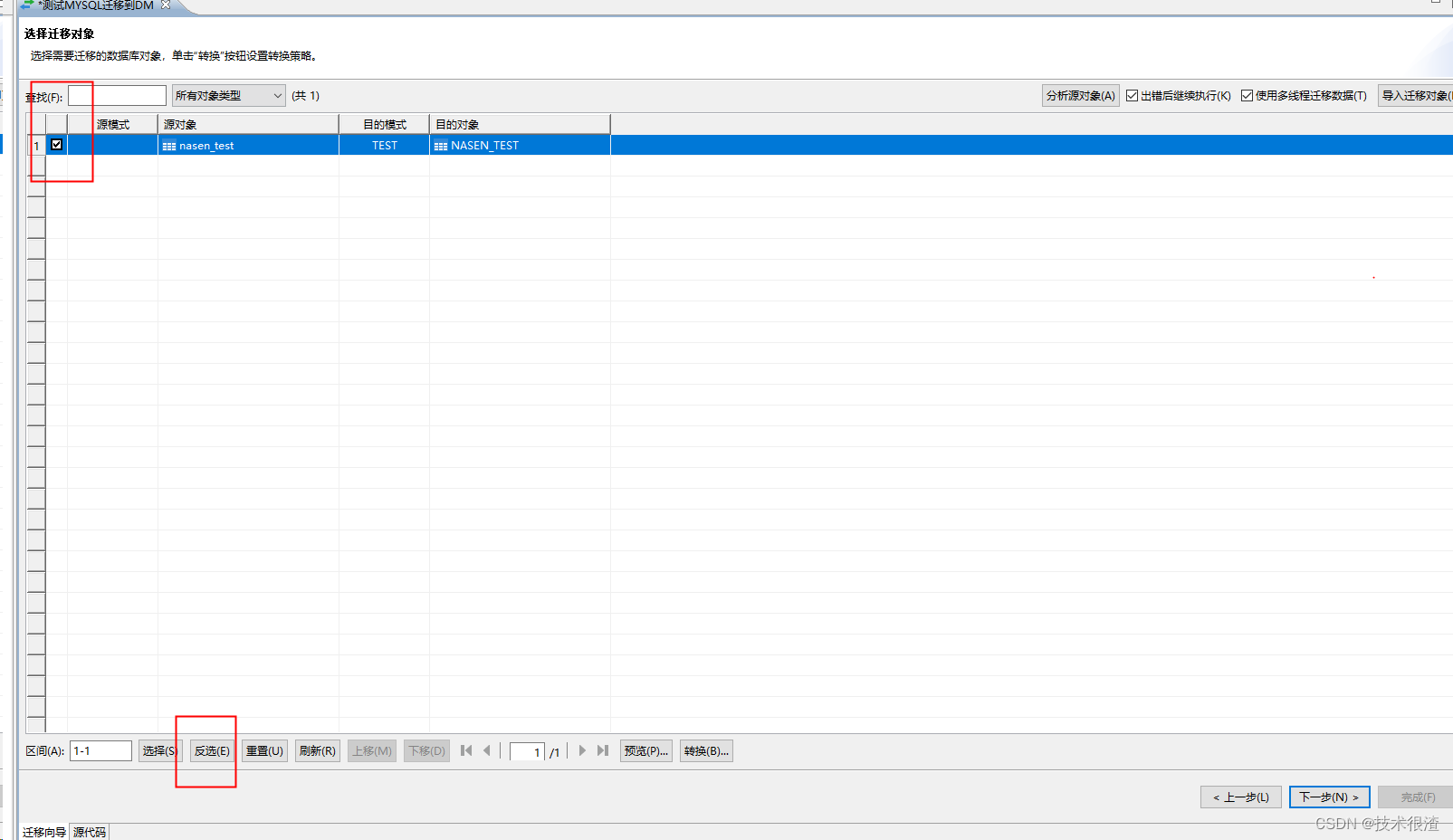Viewport: 1453px width, 840px height.
Task: Switch to the 源代码 tab
Action: click(x=90, y=832)
